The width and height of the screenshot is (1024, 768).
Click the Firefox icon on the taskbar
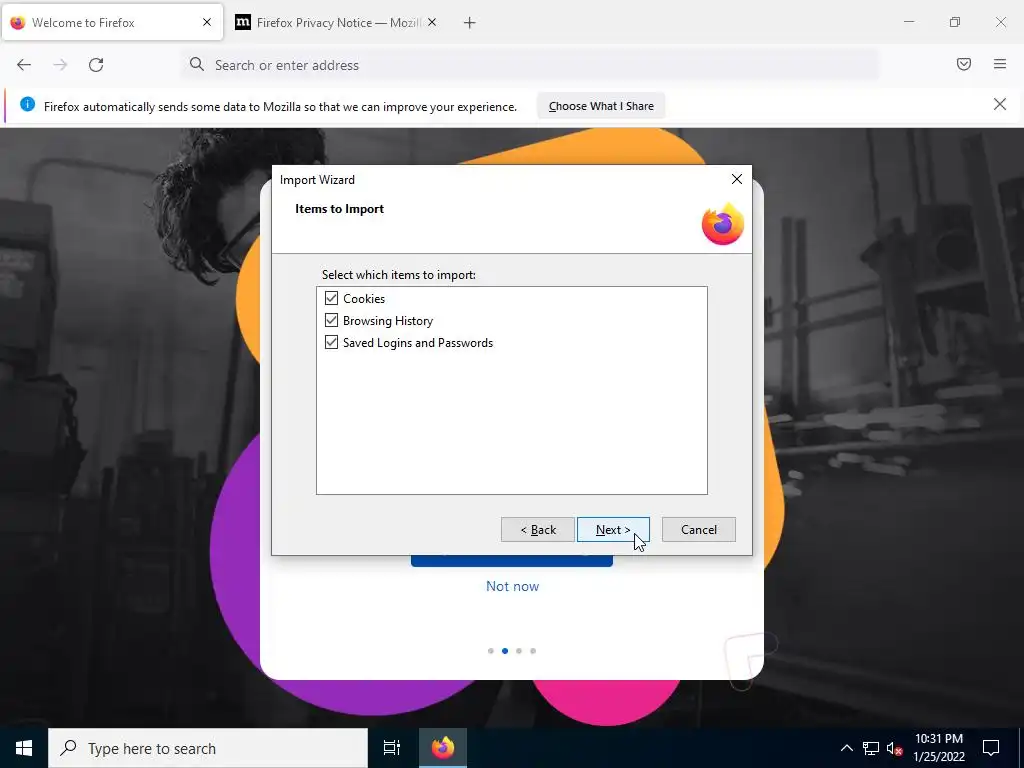coord(443,748)
